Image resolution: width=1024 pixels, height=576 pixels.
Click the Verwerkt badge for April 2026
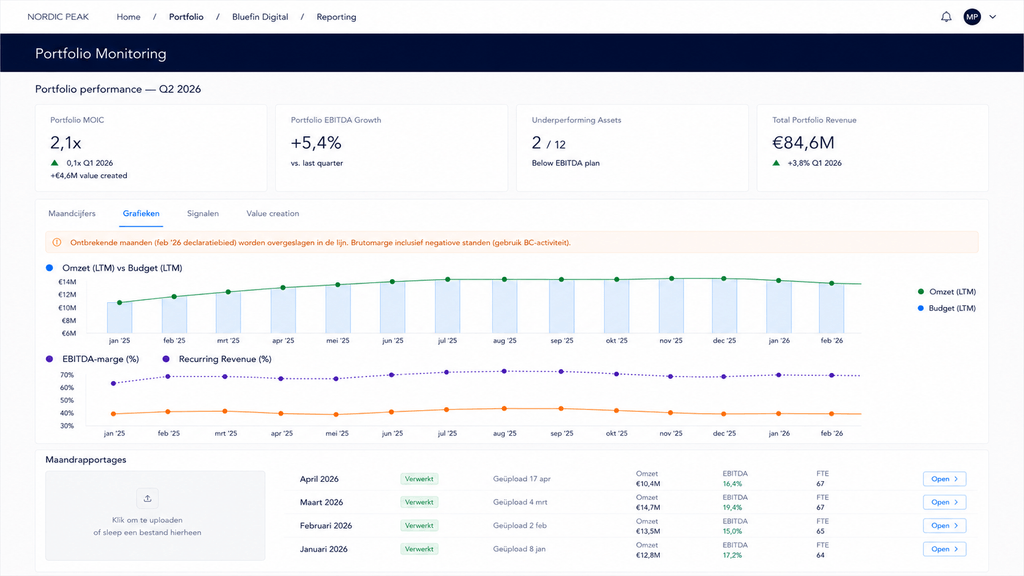click(419, 479)
